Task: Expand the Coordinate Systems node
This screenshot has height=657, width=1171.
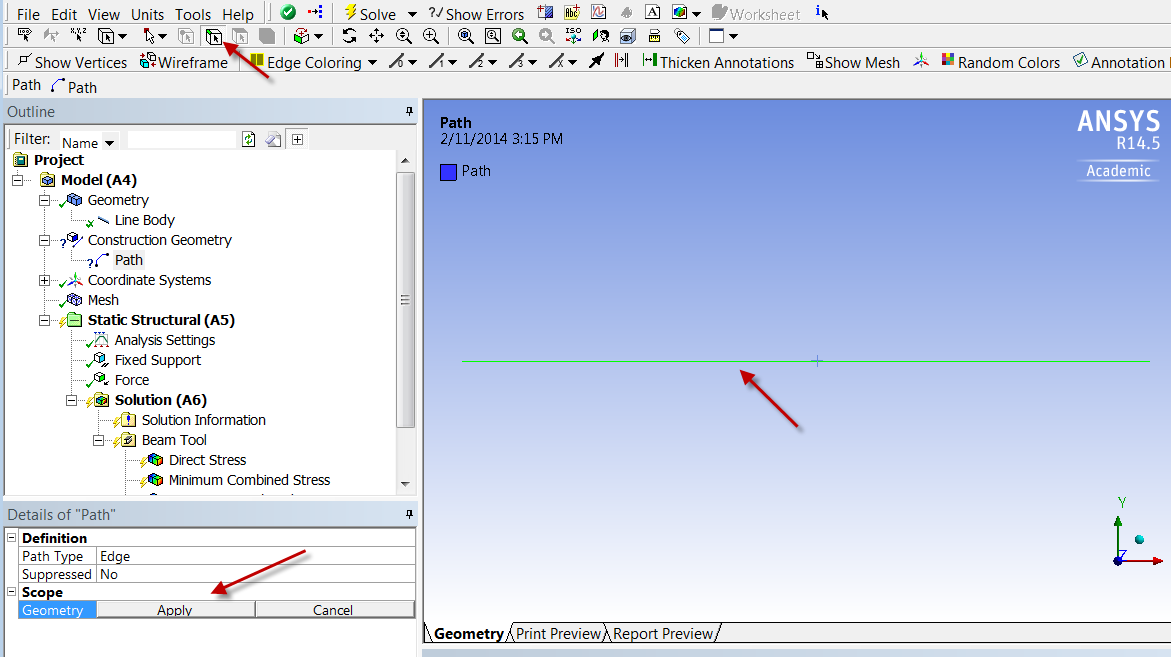Action: (x=44, y=280)
